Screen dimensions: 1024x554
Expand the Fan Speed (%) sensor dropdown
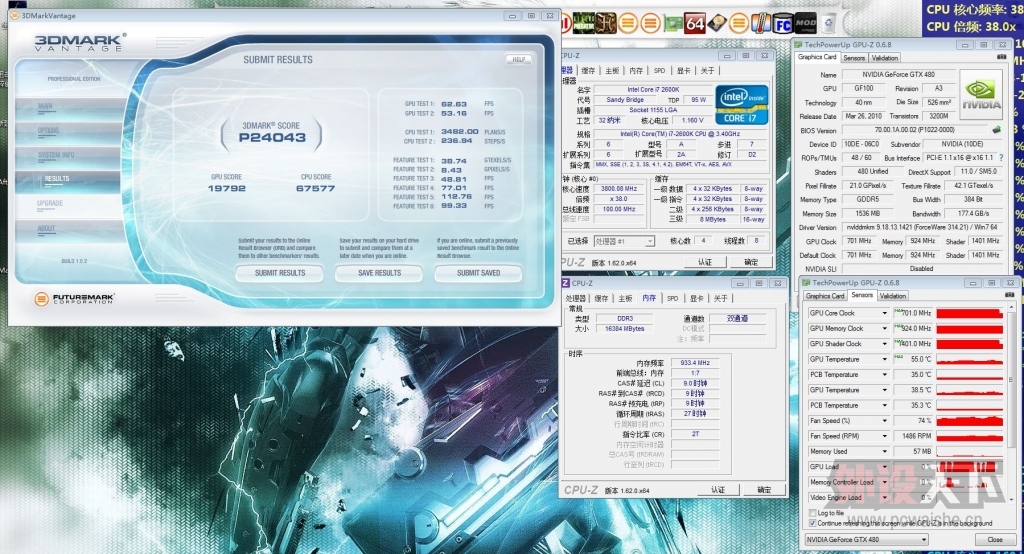885,421
